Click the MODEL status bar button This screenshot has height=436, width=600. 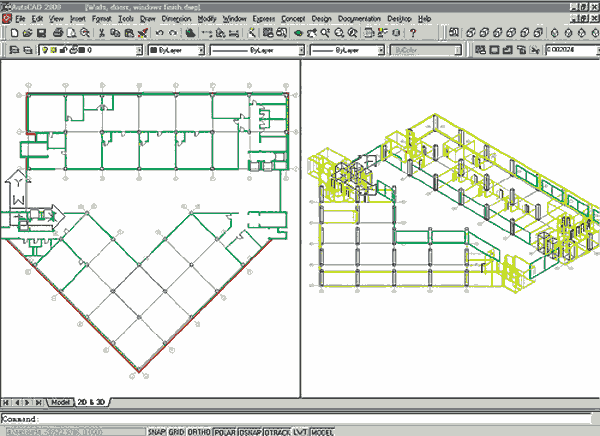(324, 431)
